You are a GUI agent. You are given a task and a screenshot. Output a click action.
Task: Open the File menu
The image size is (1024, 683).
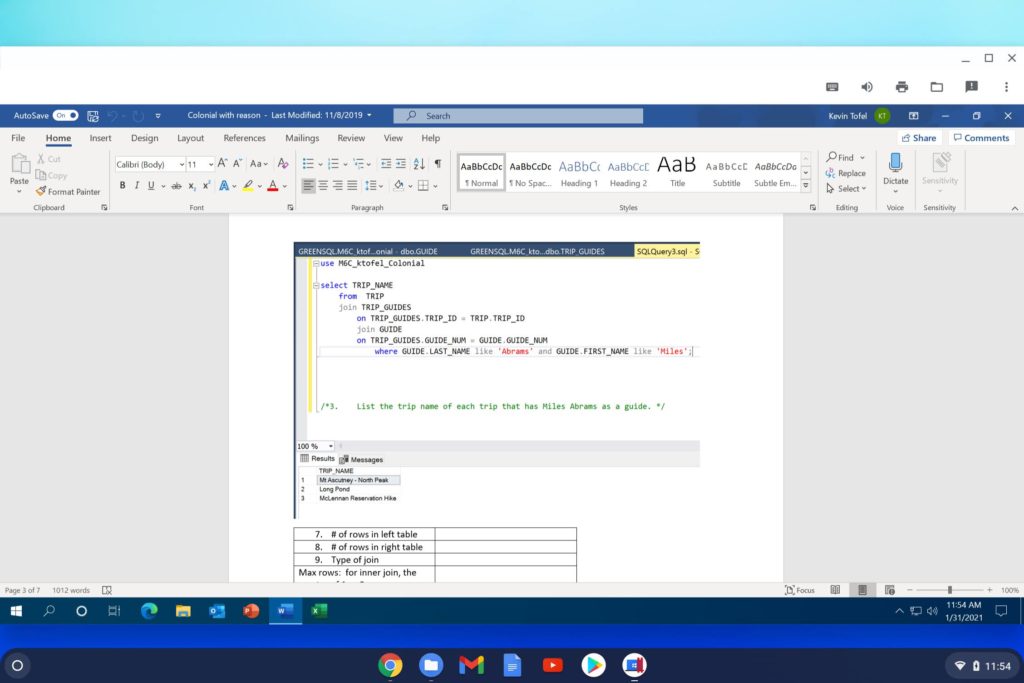coord(18,138)
